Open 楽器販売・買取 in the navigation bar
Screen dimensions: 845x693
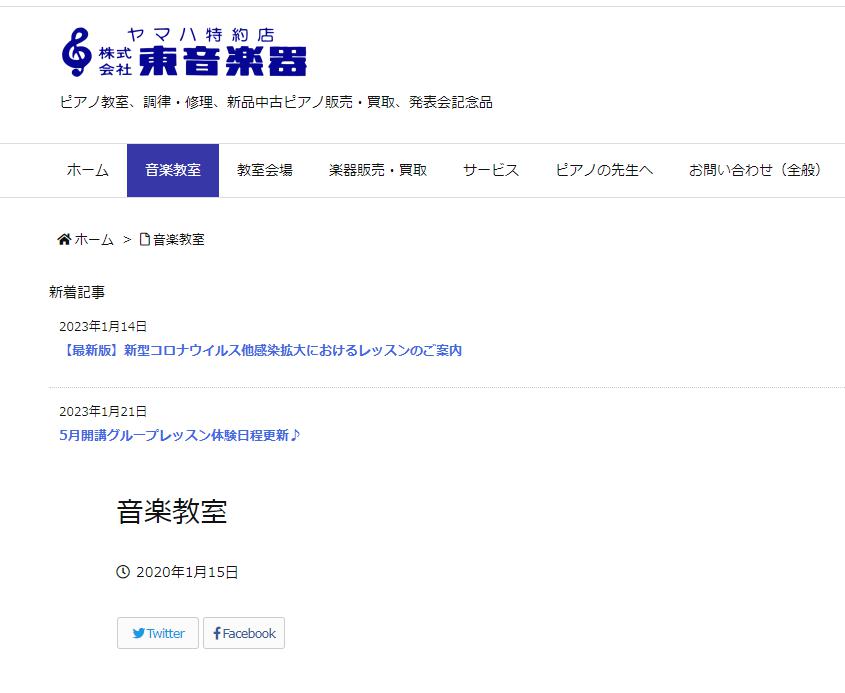[378, 170]
